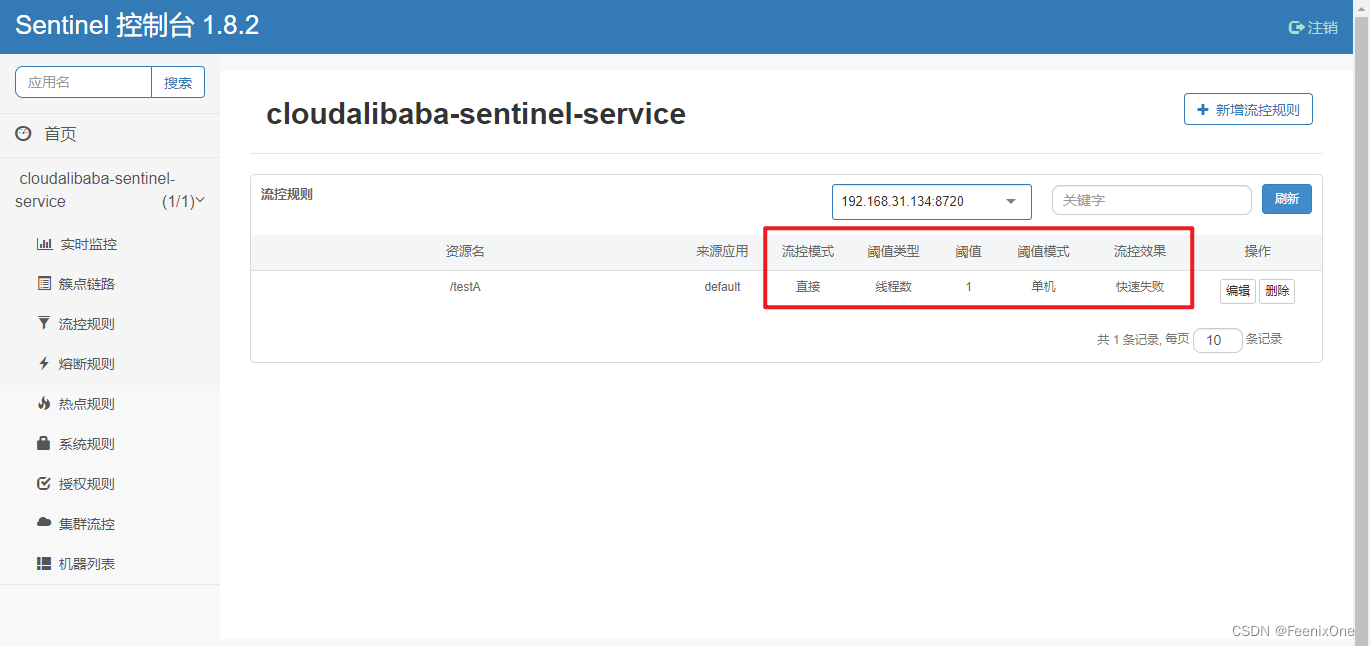This screenshot has height=646, width=1370.
Task: Click the flame icon beside 热点规则
Action: click(x=44, y=404)
